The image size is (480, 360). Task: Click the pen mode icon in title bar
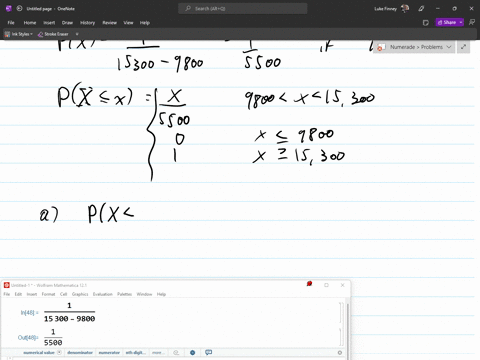click(x=421, y=9)
